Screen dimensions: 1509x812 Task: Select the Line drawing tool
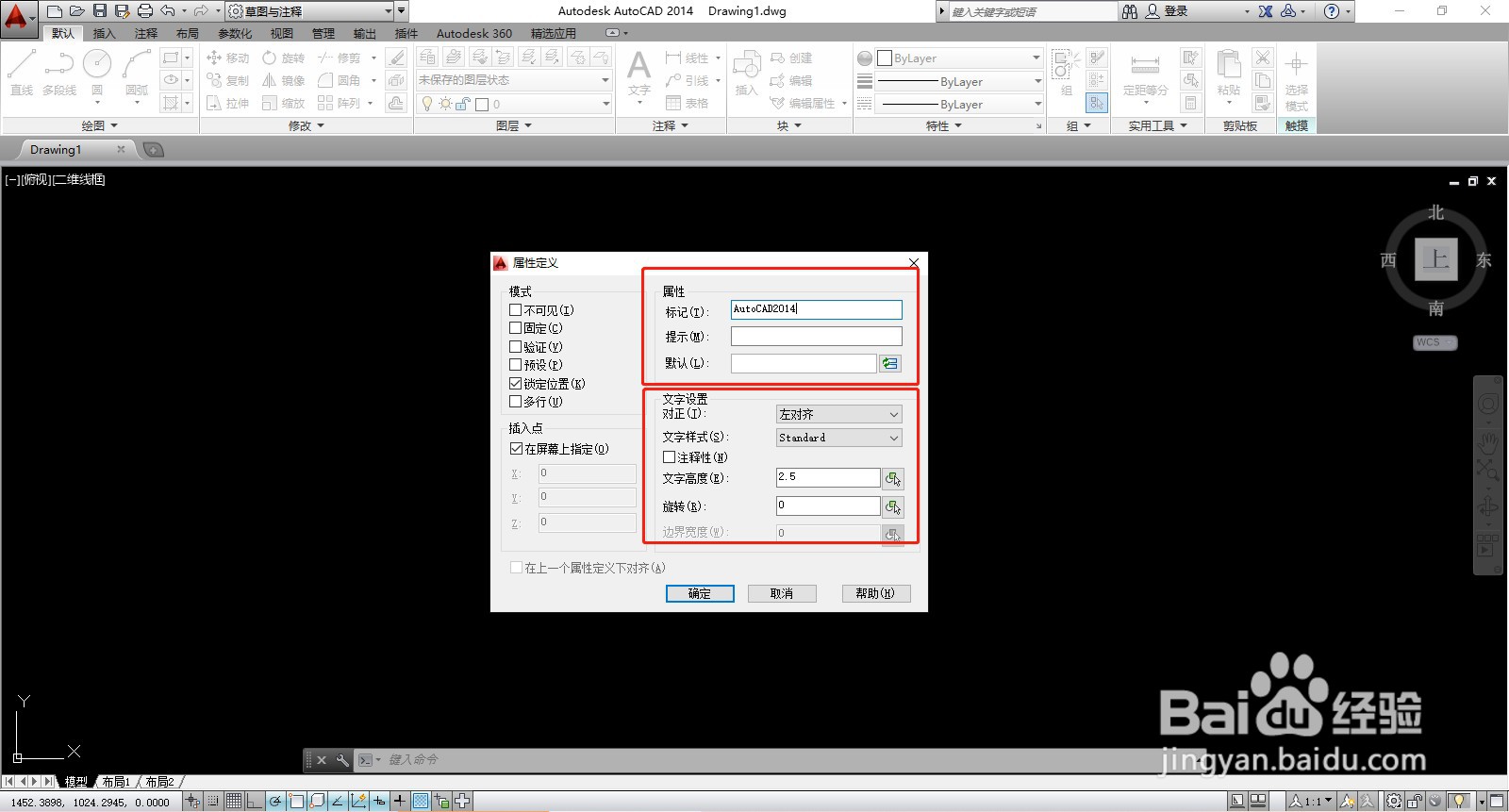22,73
